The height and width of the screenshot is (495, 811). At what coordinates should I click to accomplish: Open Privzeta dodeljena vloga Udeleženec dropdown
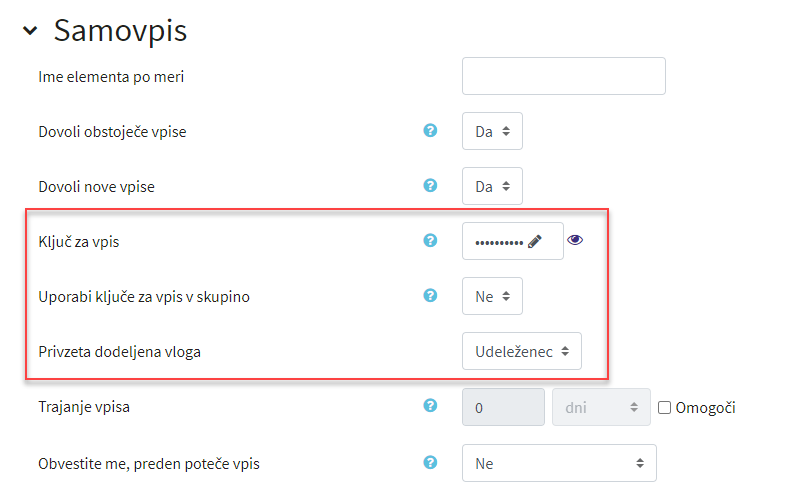pos(521,351)
